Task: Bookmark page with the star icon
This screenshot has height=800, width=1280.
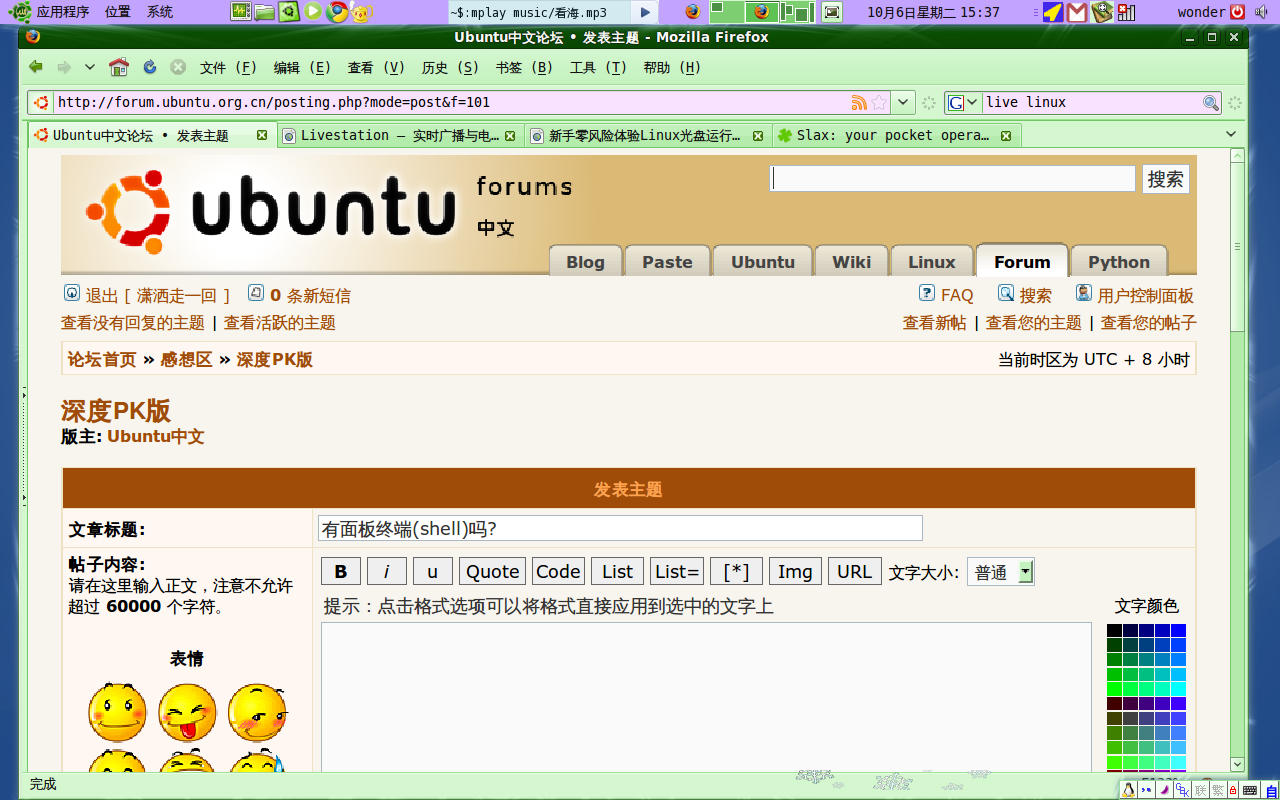Action: point(879,102)
